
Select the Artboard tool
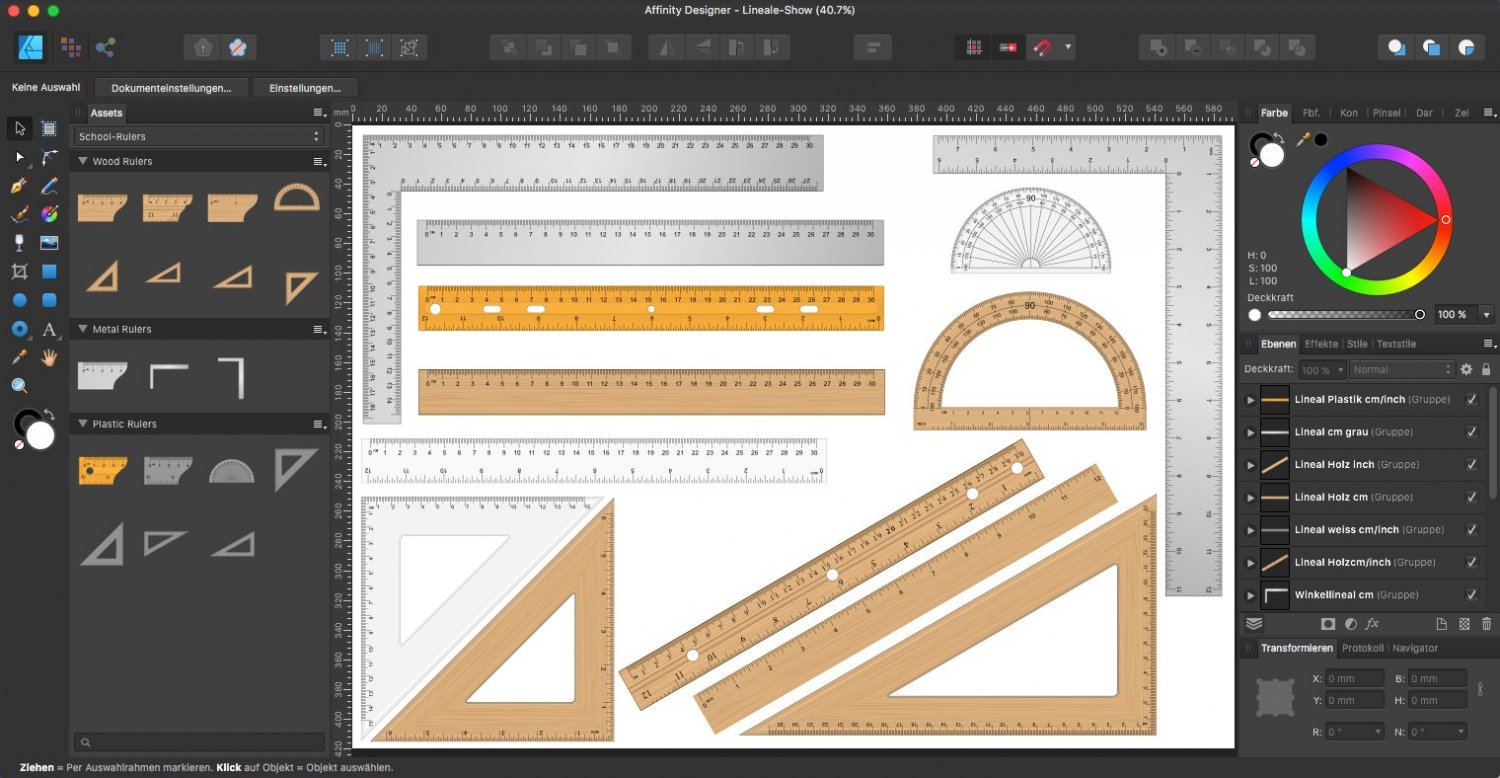tap(49, 128)
